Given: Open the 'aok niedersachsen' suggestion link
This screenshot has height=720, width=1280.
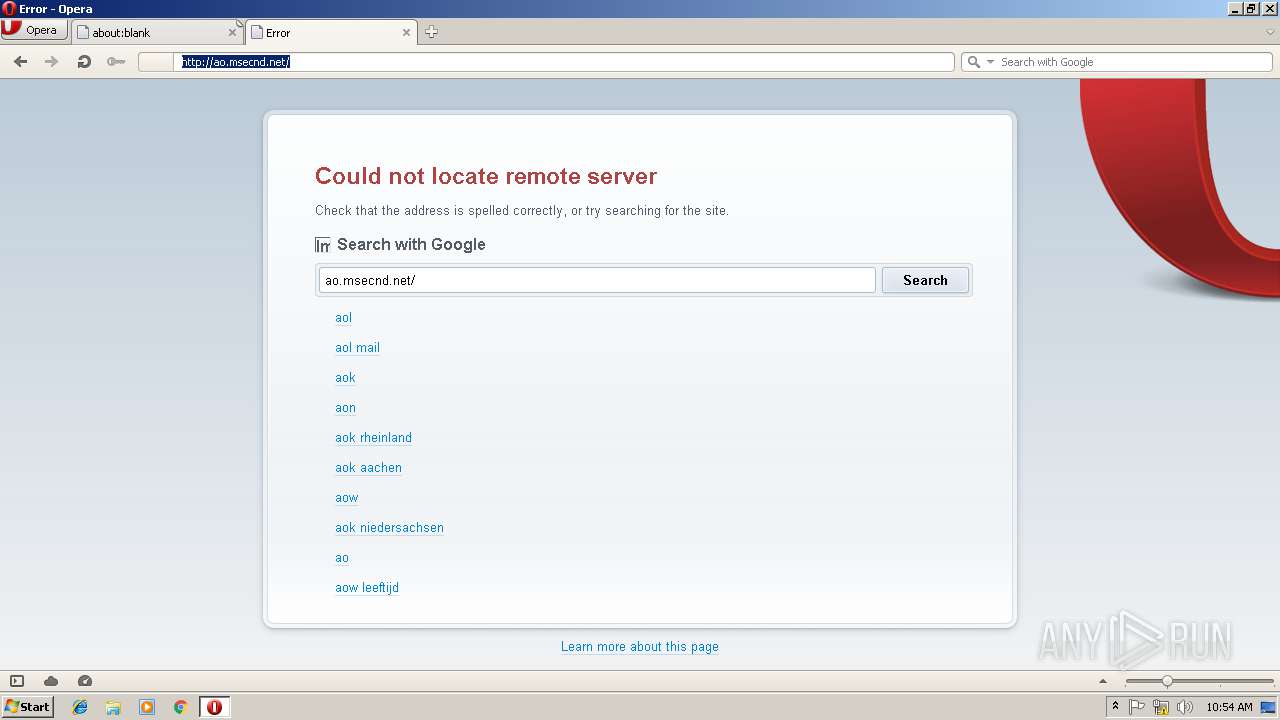Looking at the screenshot, I should (x=389, y=528).
